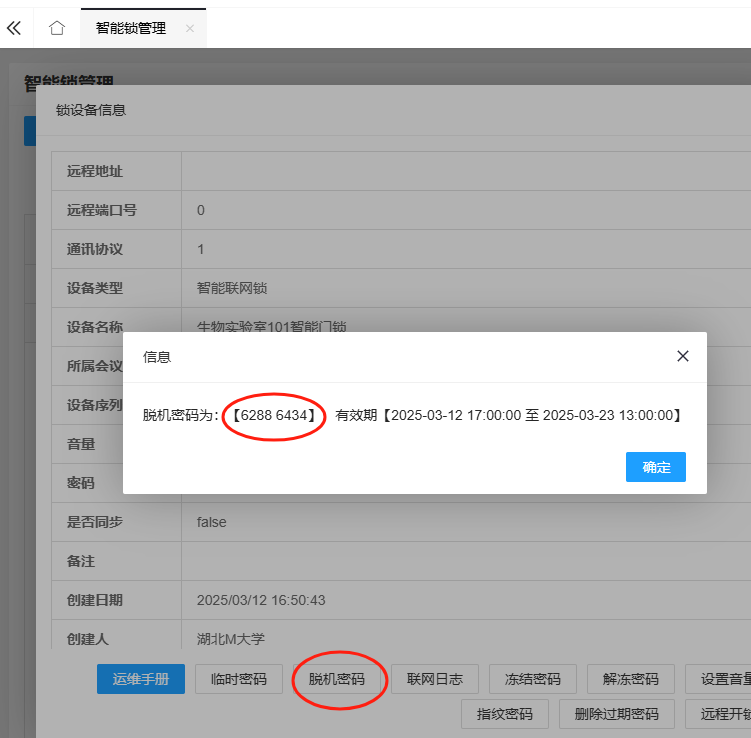The width and height of the screenshot is (751, 738).
Task: Click the 指纹密码 button
Action: coord(505,714)
